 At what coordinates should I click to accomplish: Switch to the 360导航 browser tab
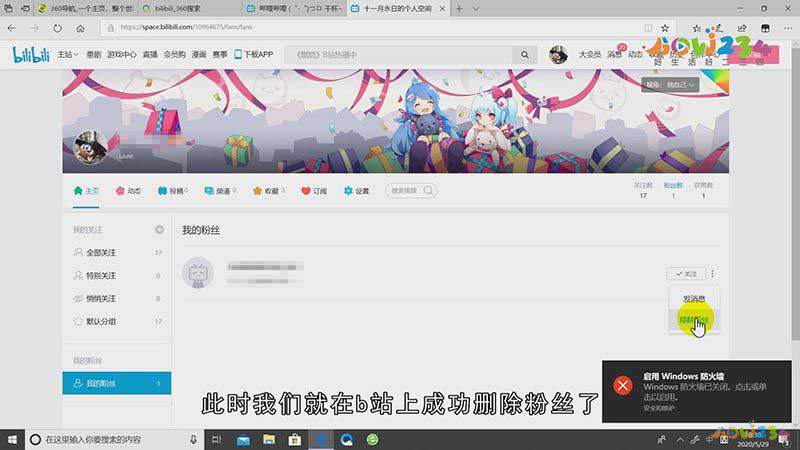click(85, 9)
